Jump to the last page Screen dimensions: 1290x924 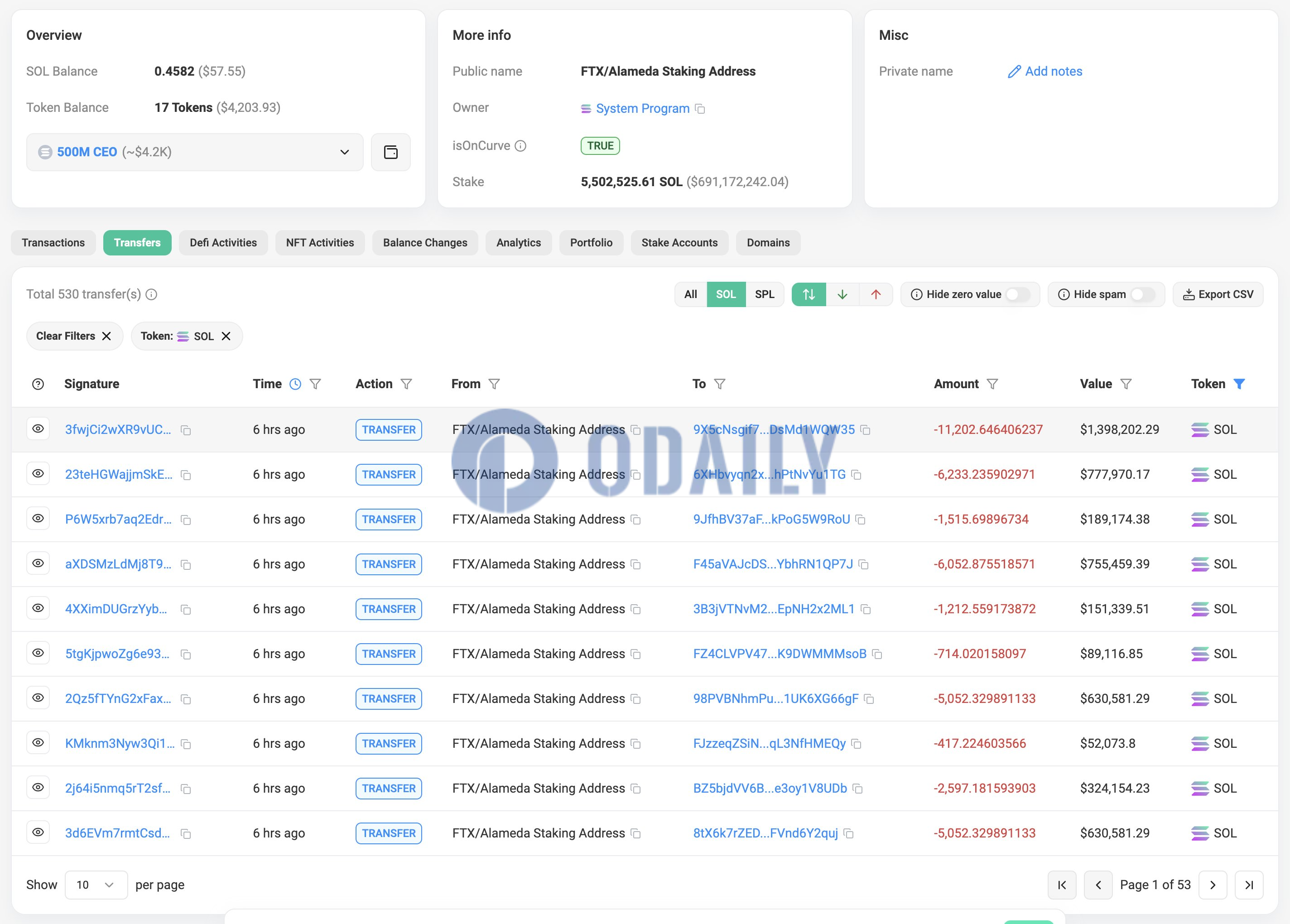click(x=1249, y=885)
